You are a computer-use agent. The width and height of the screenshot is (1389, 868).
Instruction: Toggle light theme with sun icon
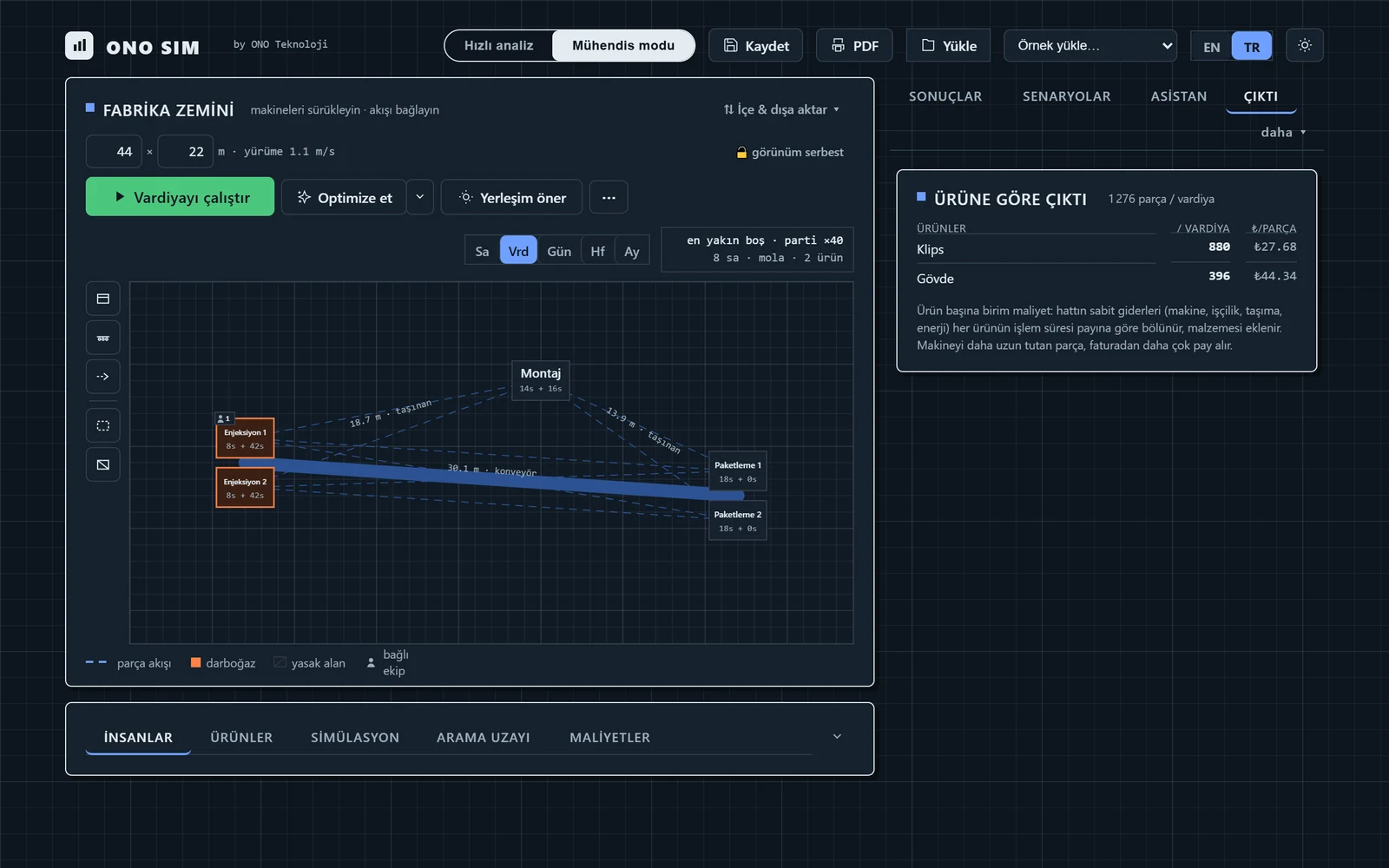pyautogui.click(x=1305, y=45)
